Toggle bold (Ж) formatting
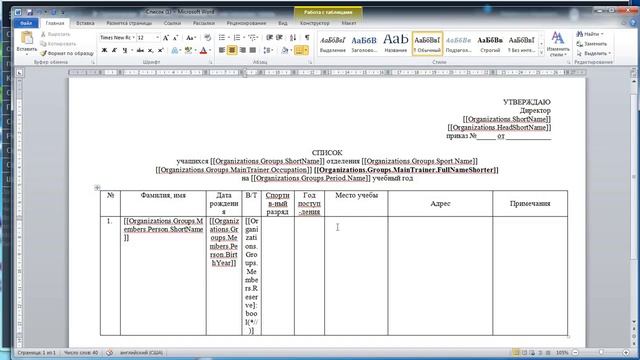 (x=104, y=50)
